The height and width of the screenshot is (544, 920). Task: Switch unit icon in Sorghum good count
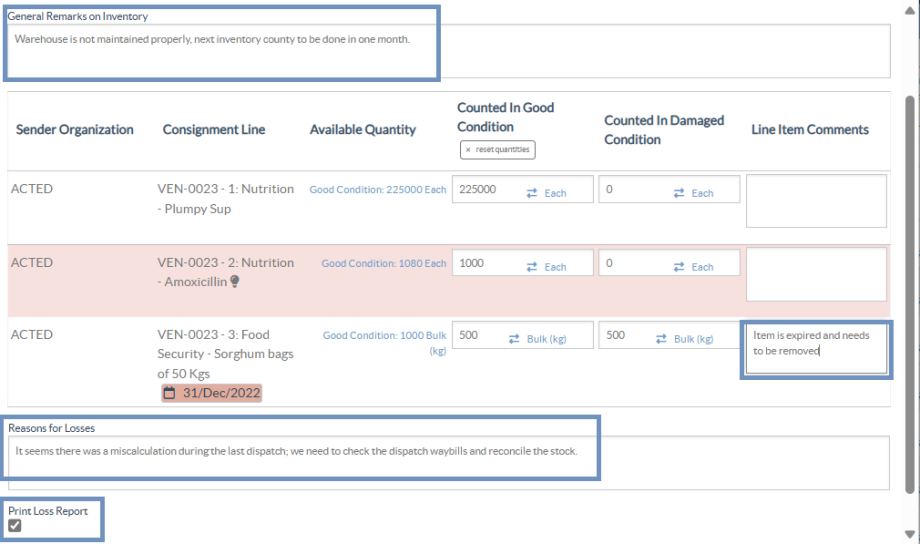click(514, 339)
